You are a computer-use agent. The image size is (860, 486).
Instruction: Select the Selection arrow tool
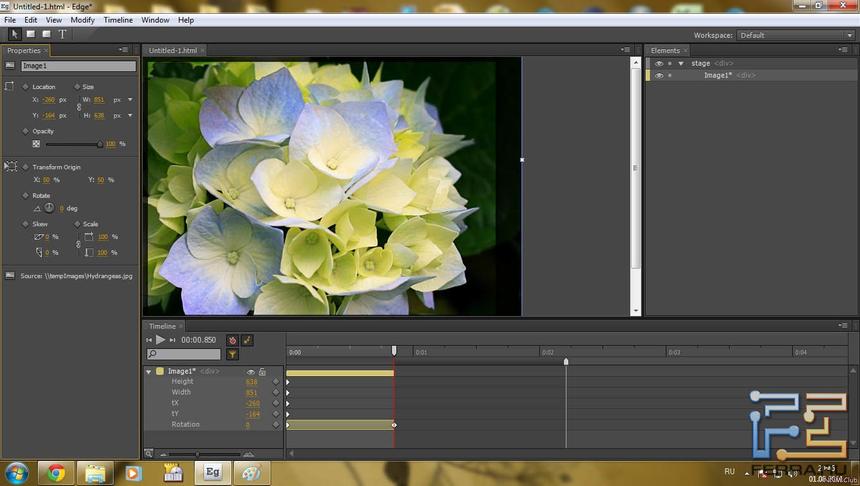click(15, 34)
